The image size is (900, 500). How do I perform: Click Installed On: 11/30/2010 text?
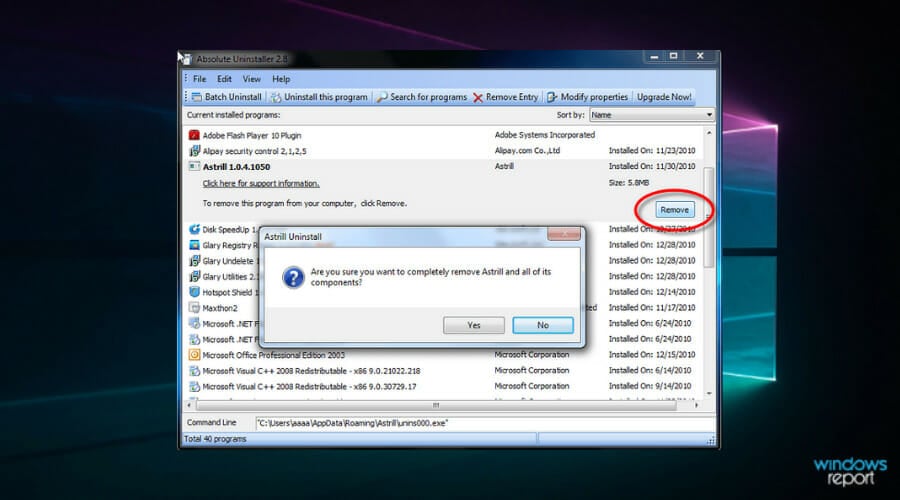(651, 166)
